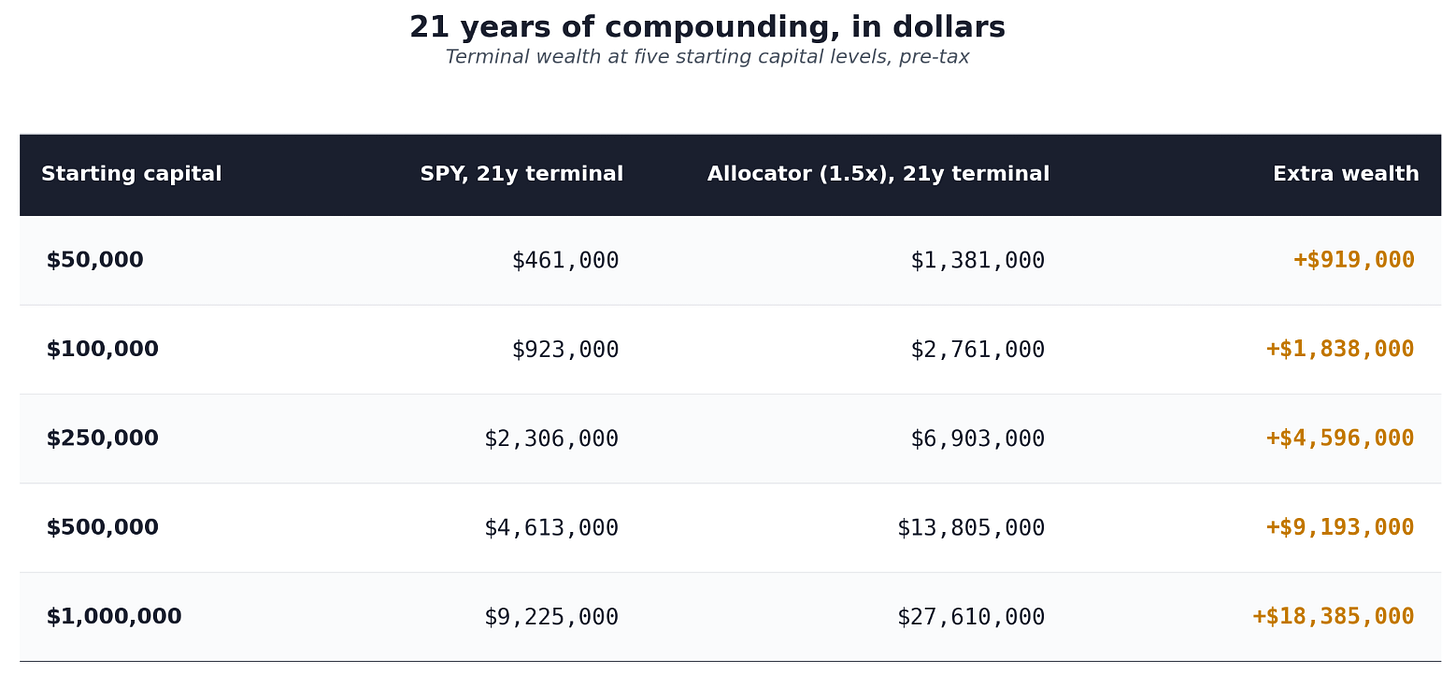Click the $2,306,000 SPY terminal value
1456x676 pixels.
pyautogui.click(x=551, y=439)
